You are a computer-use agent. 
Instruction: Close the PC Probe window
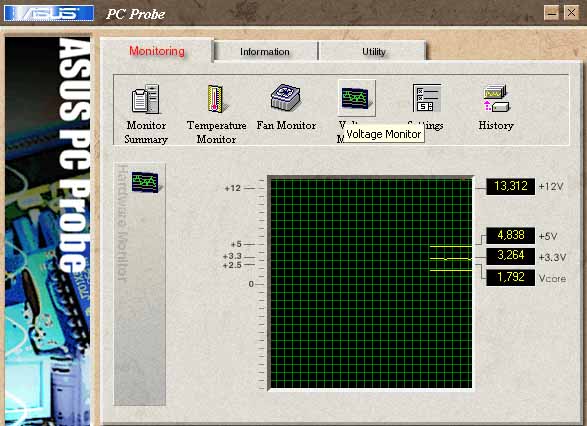(571, 13)
